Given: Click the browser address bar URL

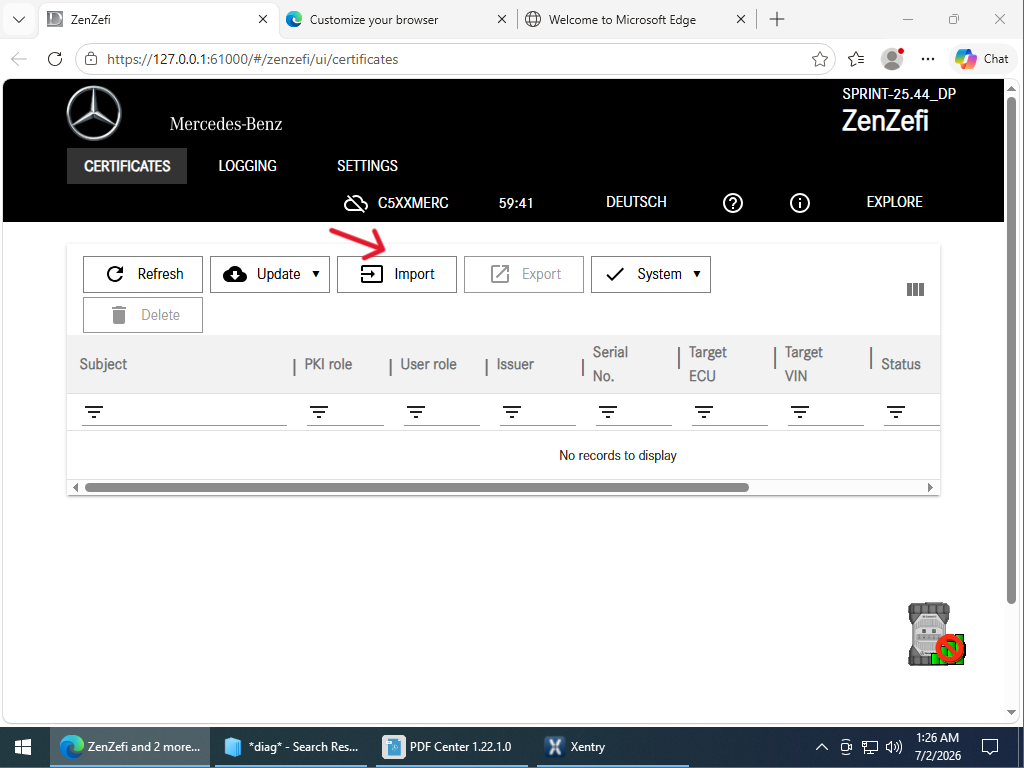Looking at the screenshot, I should [252, 59].
